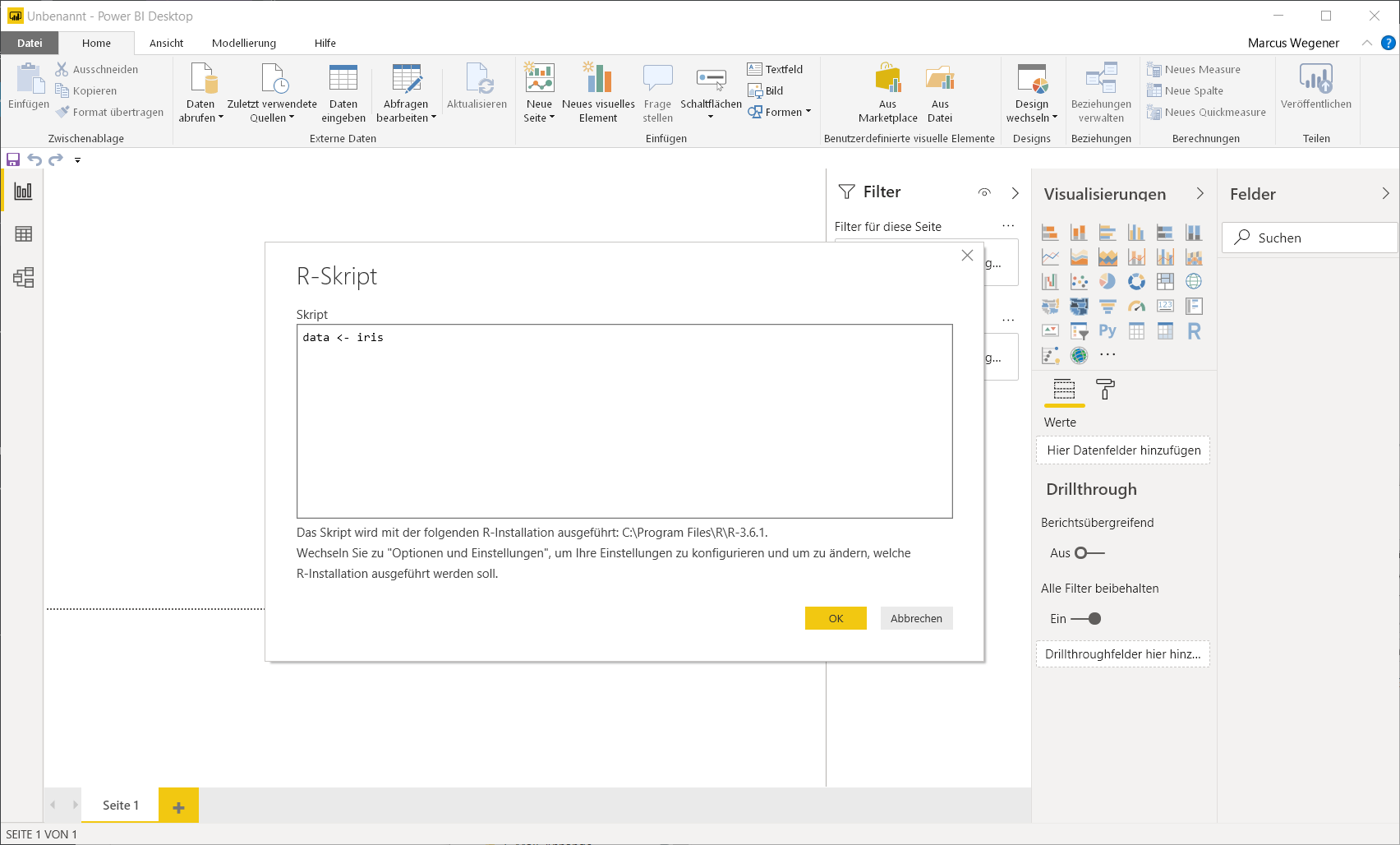Open the Report view in left sidebar
The height and width of the screenshot is (845, 1400).
point(23,192)
